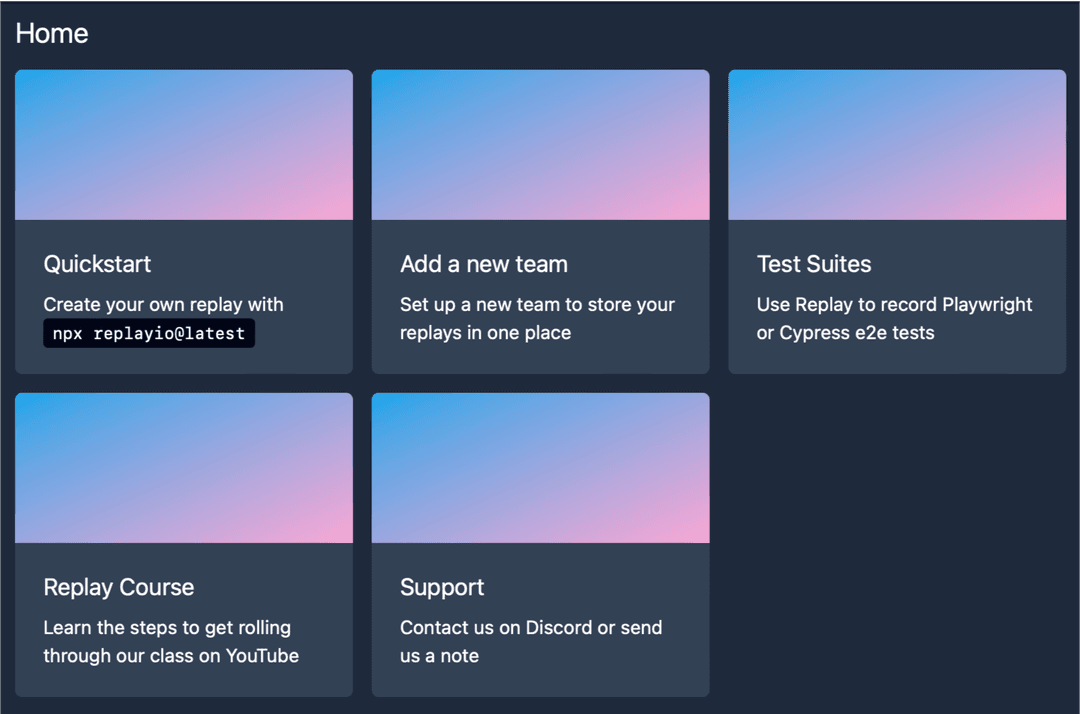Open the Add a new team card

(x=540, y=222)
